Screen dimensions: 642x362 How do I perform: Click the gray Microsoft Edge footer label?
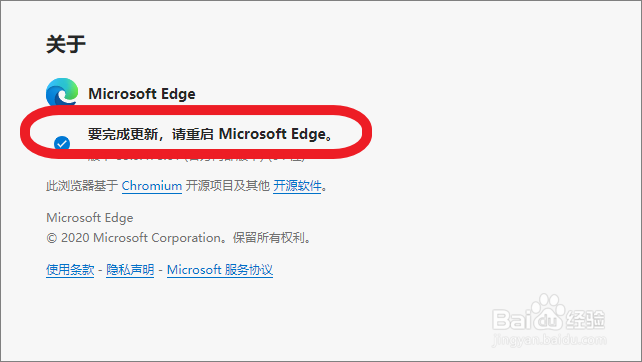point(90,218)
